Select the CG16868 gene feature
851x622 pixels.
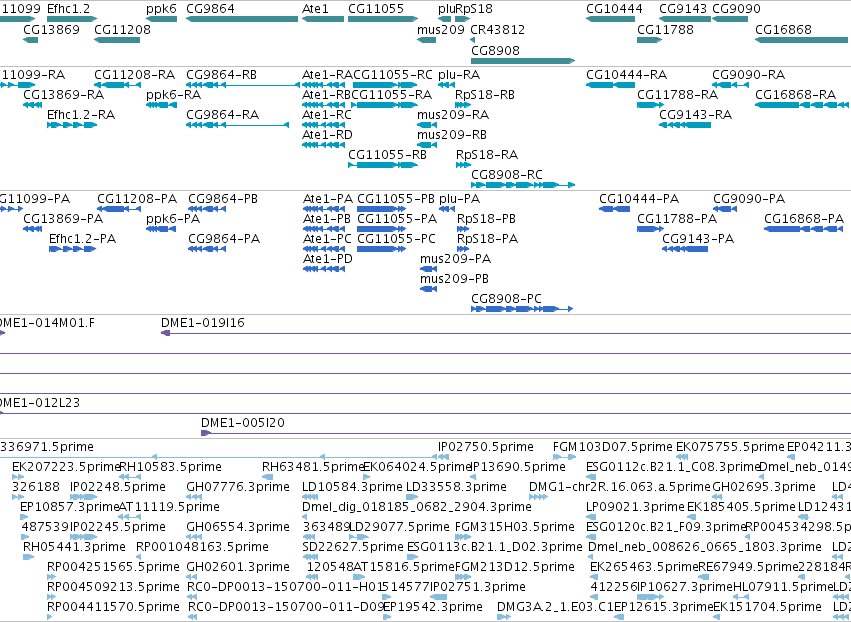point(801,40)
